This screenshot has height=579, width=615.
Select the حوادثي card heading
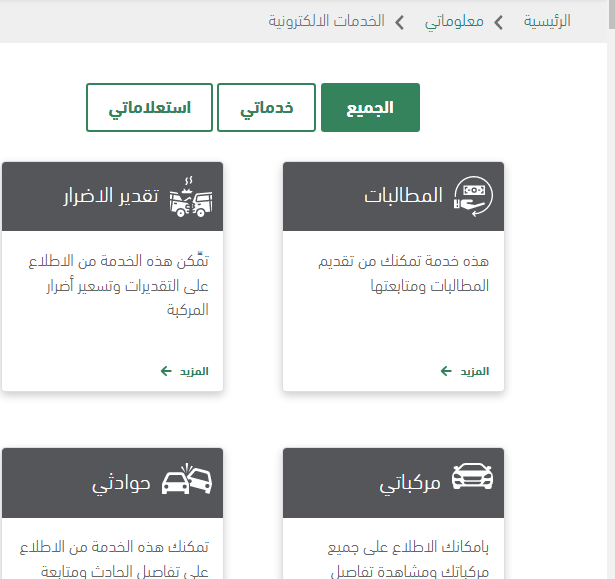[x=121, y=484]
